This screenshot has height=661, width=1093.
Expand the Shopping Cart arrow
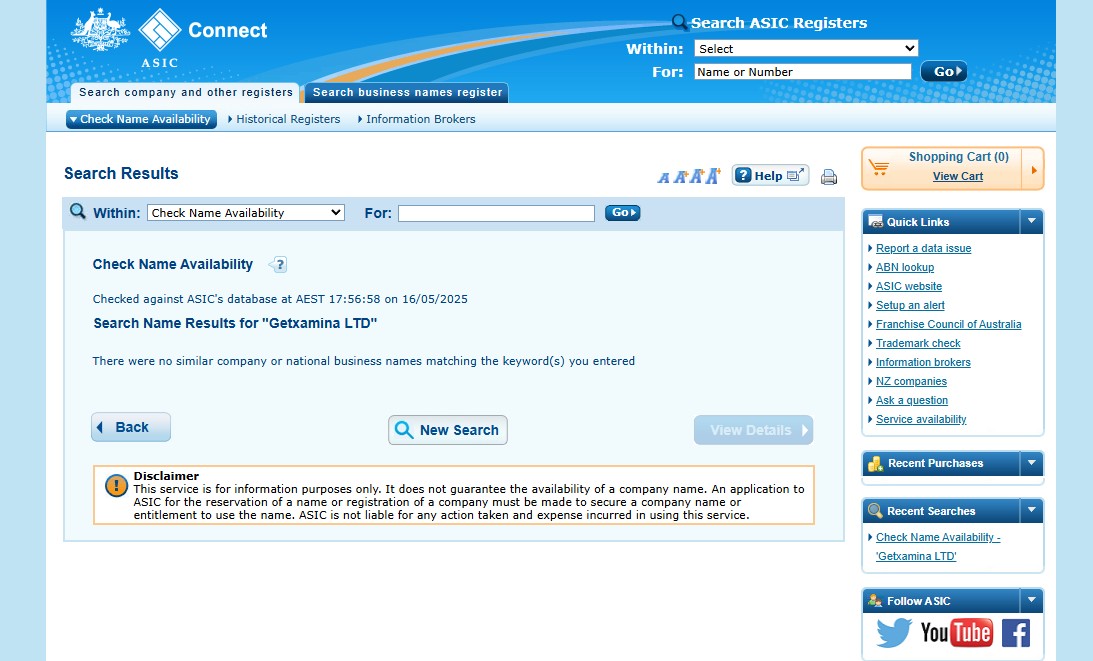[1033, 169]
